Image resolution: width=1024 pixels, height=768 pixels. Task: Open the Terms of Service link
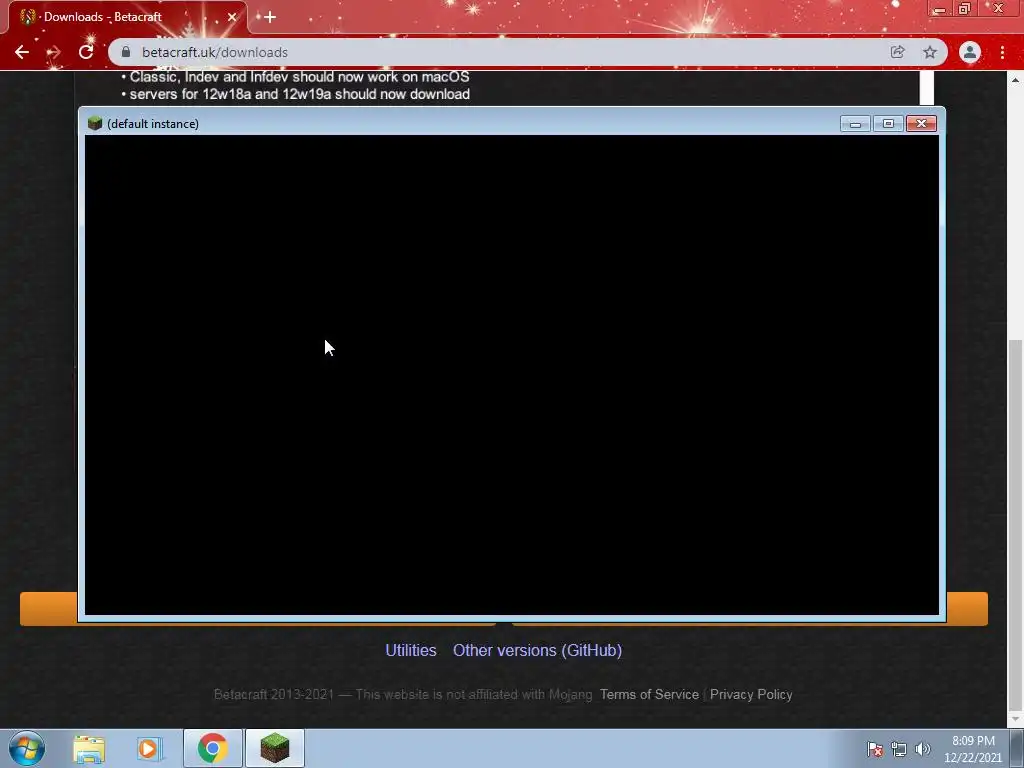[649, 694]
